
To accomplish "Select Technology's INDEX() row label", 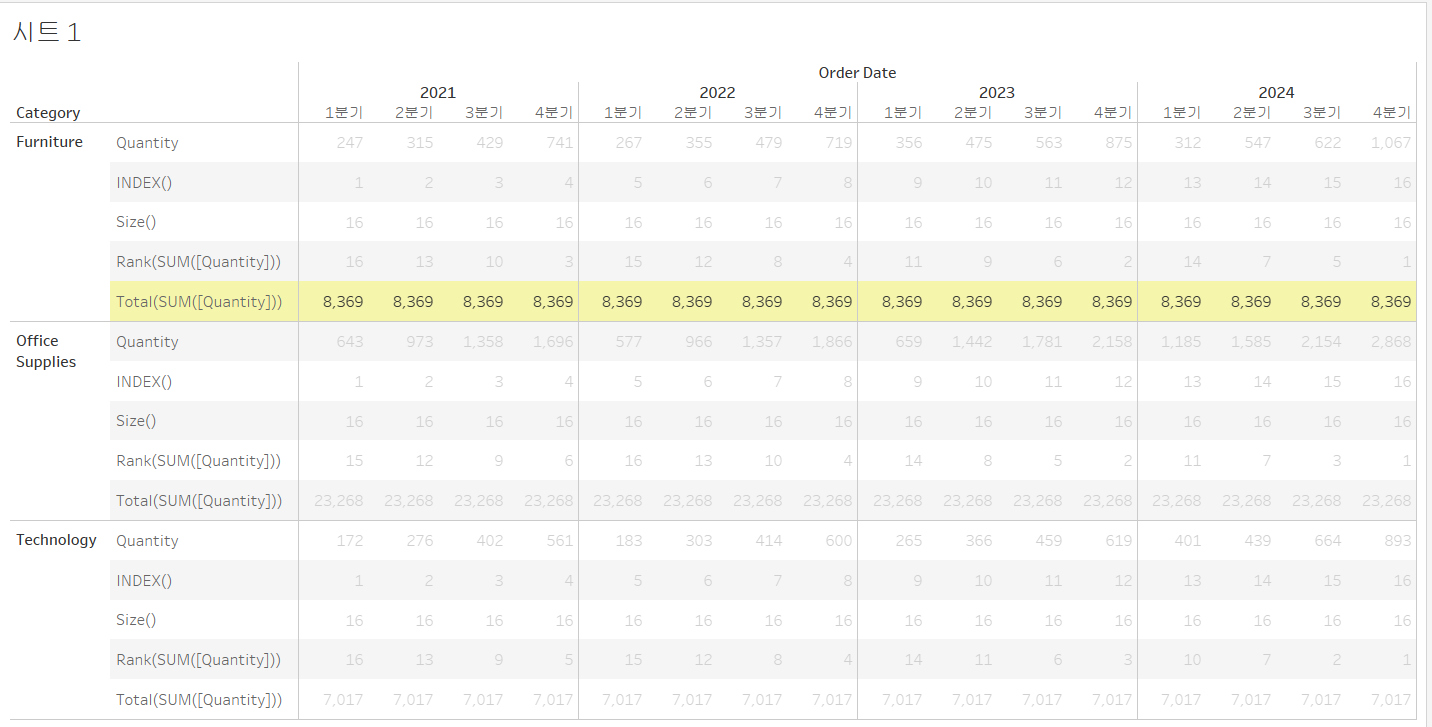I will coord(144,580).
